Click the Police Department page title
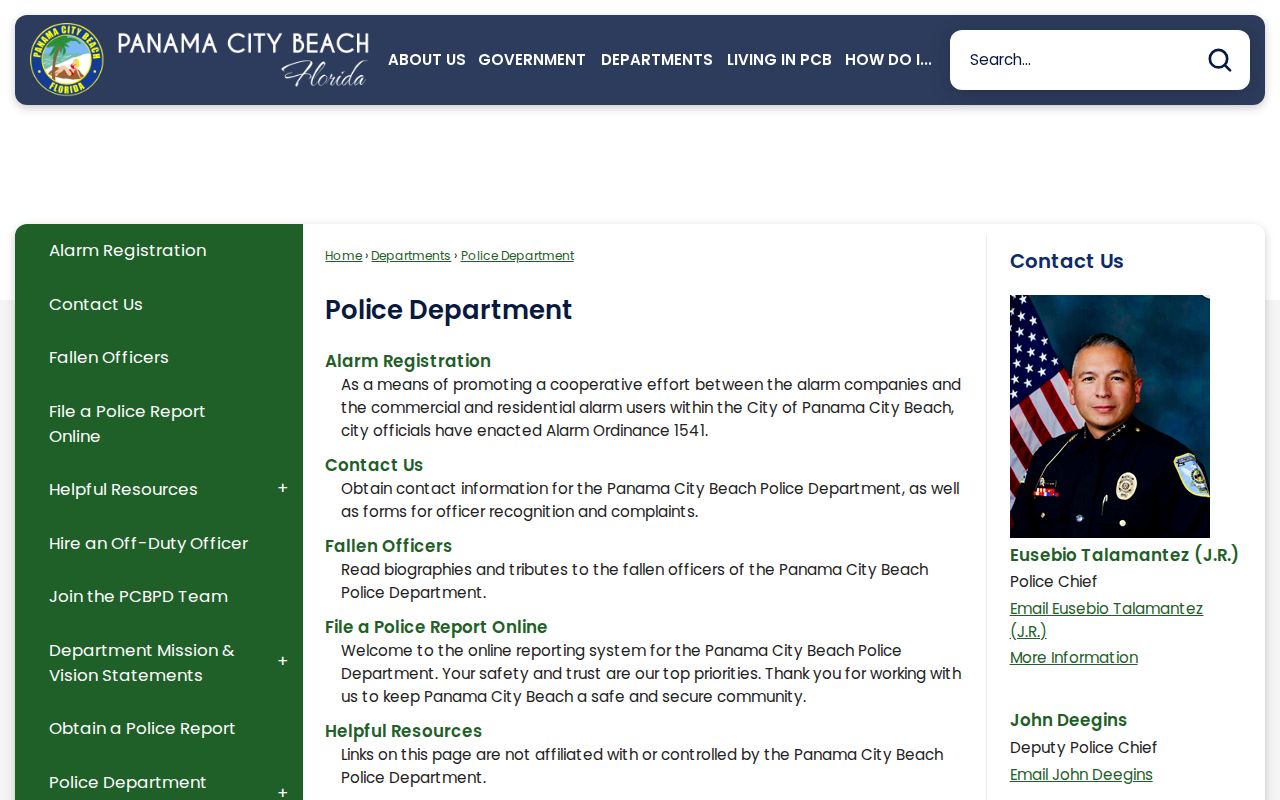 point(448,310)
